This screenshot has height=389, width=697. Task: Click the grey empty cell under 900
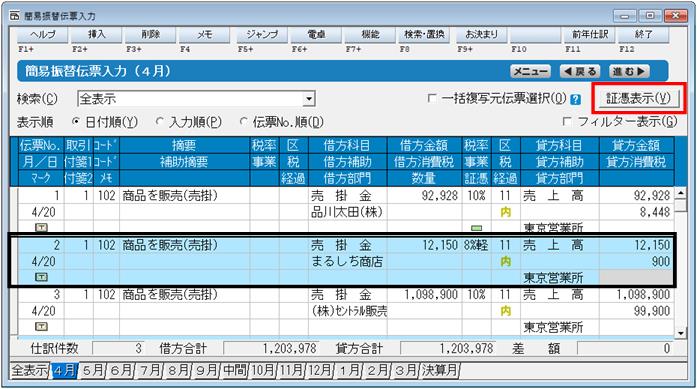[x=636, y=278]
